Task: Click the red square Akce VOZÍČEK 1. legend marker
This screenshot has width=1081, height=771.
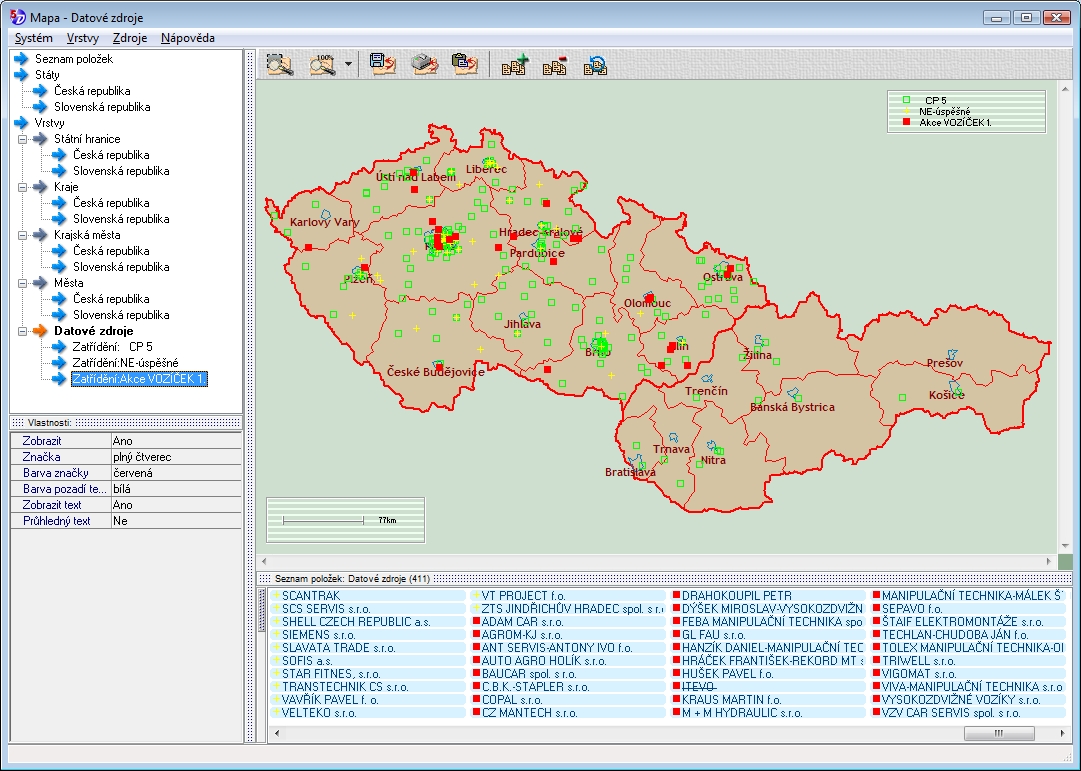Action: point(907,122)
